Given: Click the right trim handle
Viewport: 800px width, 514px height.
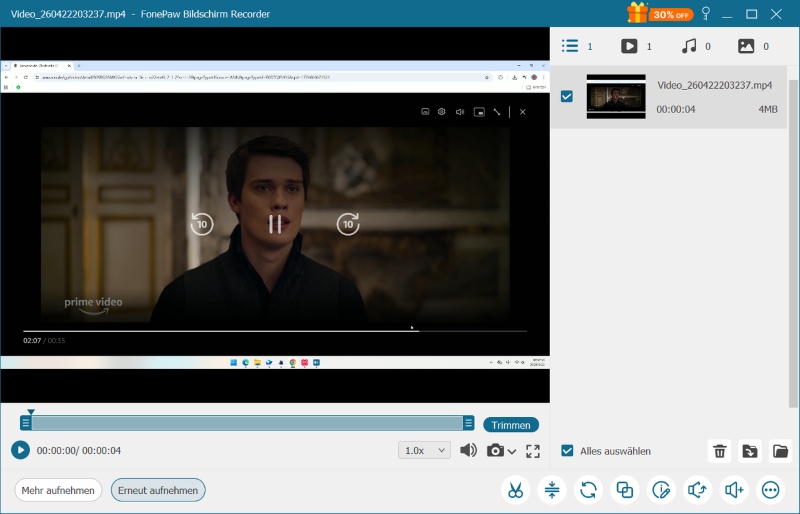Looking at the screenshot, I should coord(468,423).
